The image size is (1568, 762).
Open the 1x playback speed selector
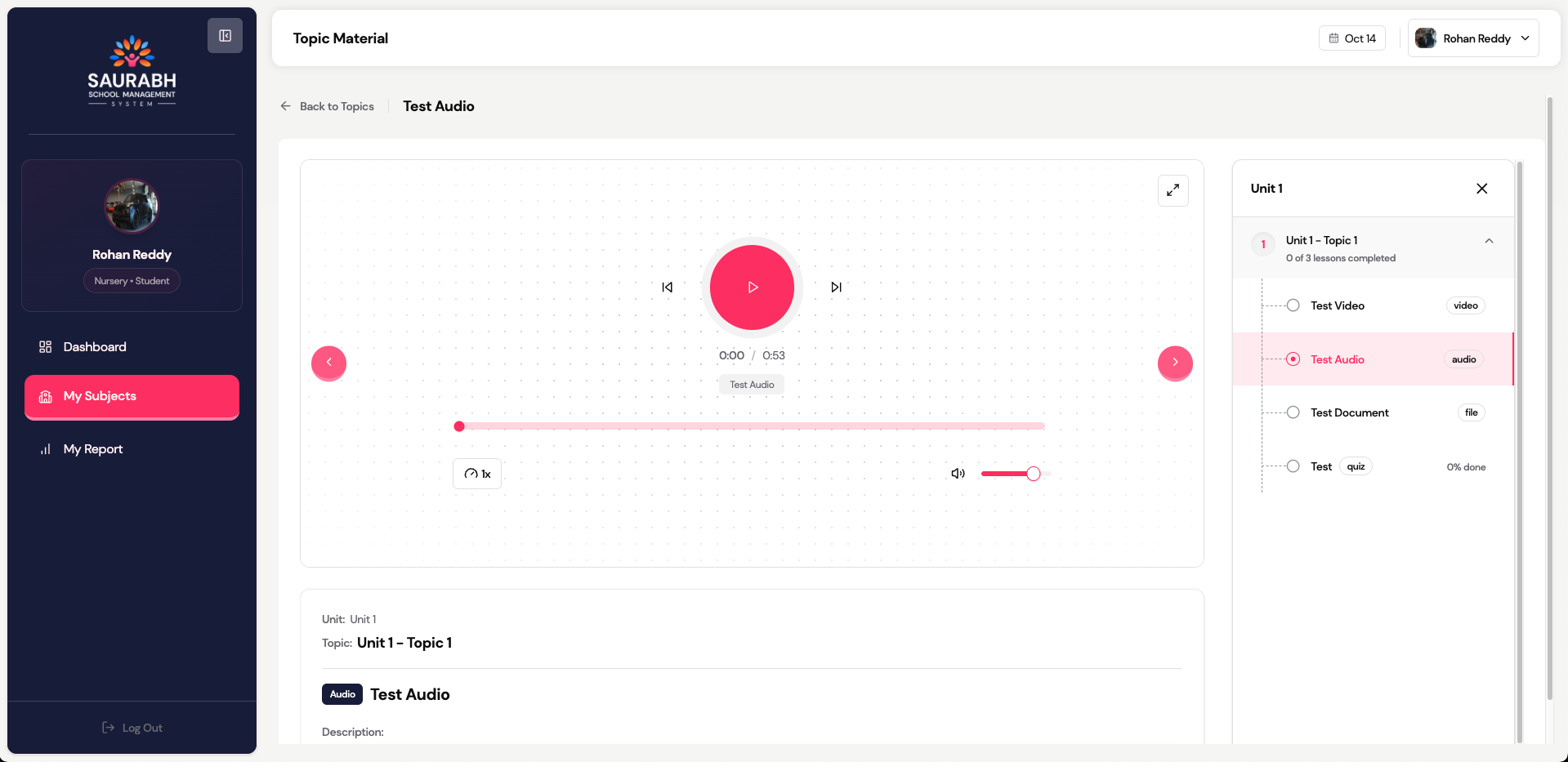pyautogui.click(x=477, y=474)
